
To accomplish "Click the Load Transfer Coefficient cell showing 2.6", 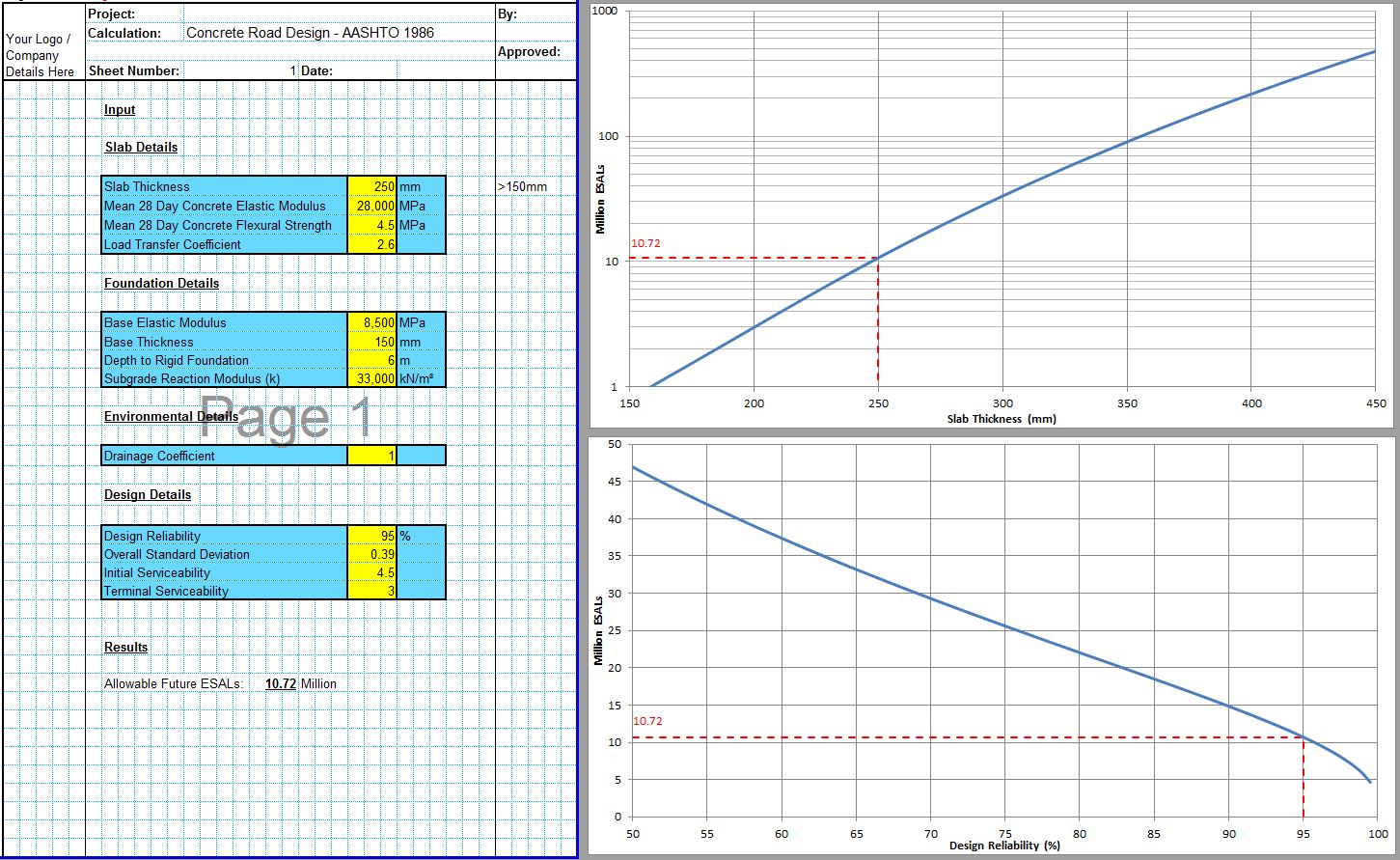I will point(371,244).
